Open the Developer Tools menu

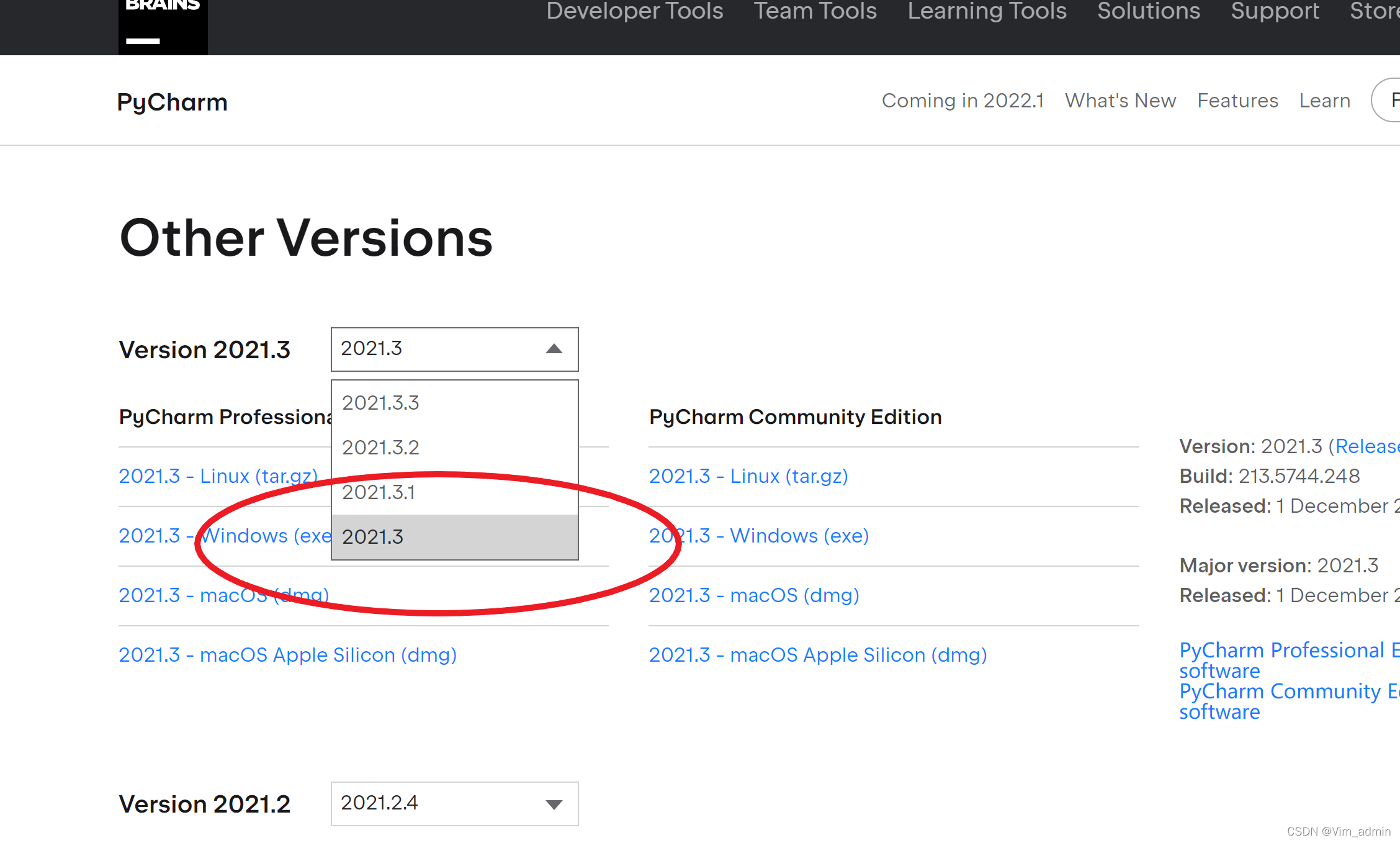[634, 11]
